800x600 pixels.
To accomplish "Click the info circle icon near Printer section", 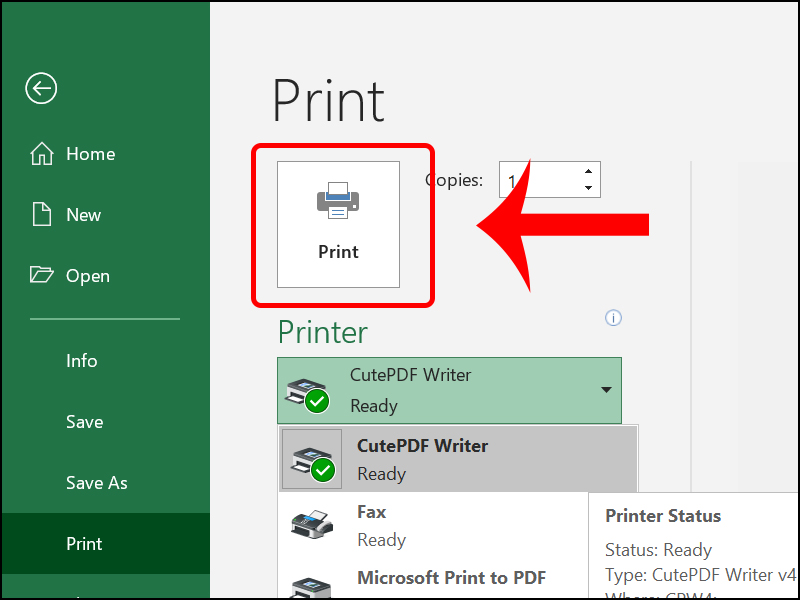I will (x=613, y=317).
